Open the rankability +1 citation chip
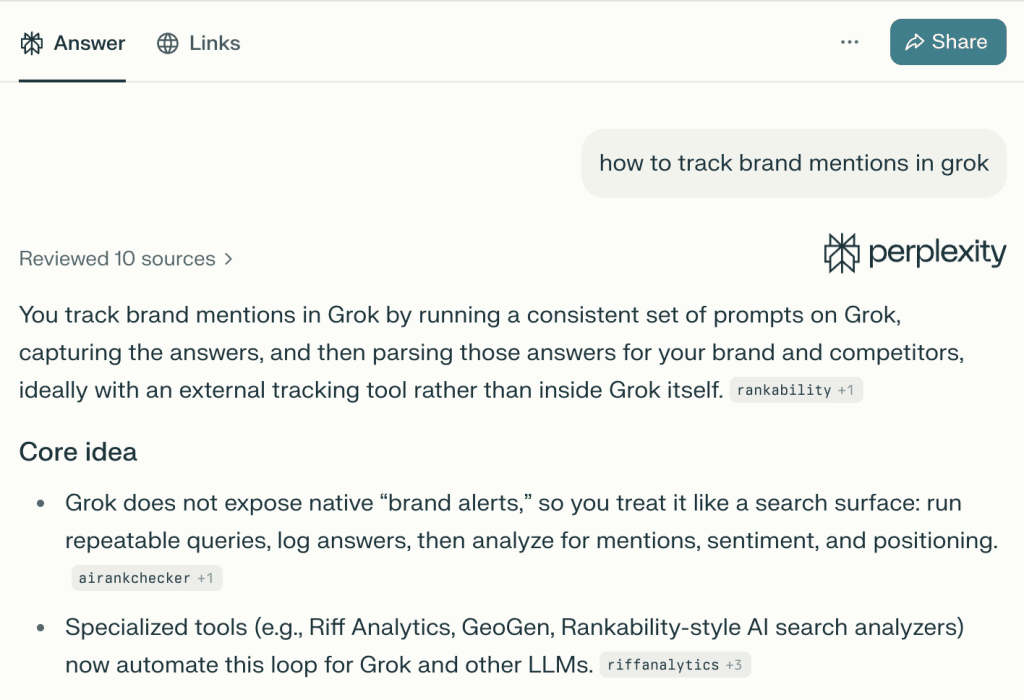1024x700 pixels. coord(796,390)
